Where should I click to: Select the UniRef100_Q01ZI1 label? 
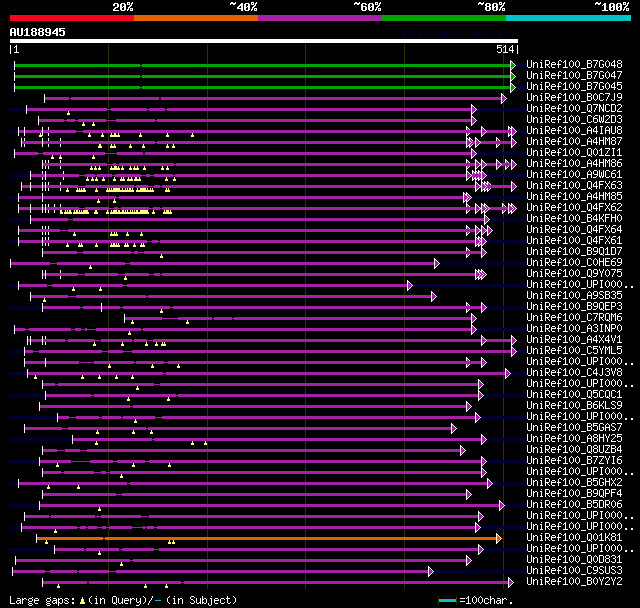tap(574, 153)
